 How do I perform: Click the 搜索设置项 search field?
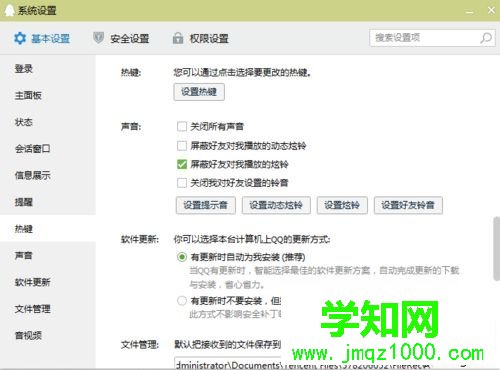[432, 38]
